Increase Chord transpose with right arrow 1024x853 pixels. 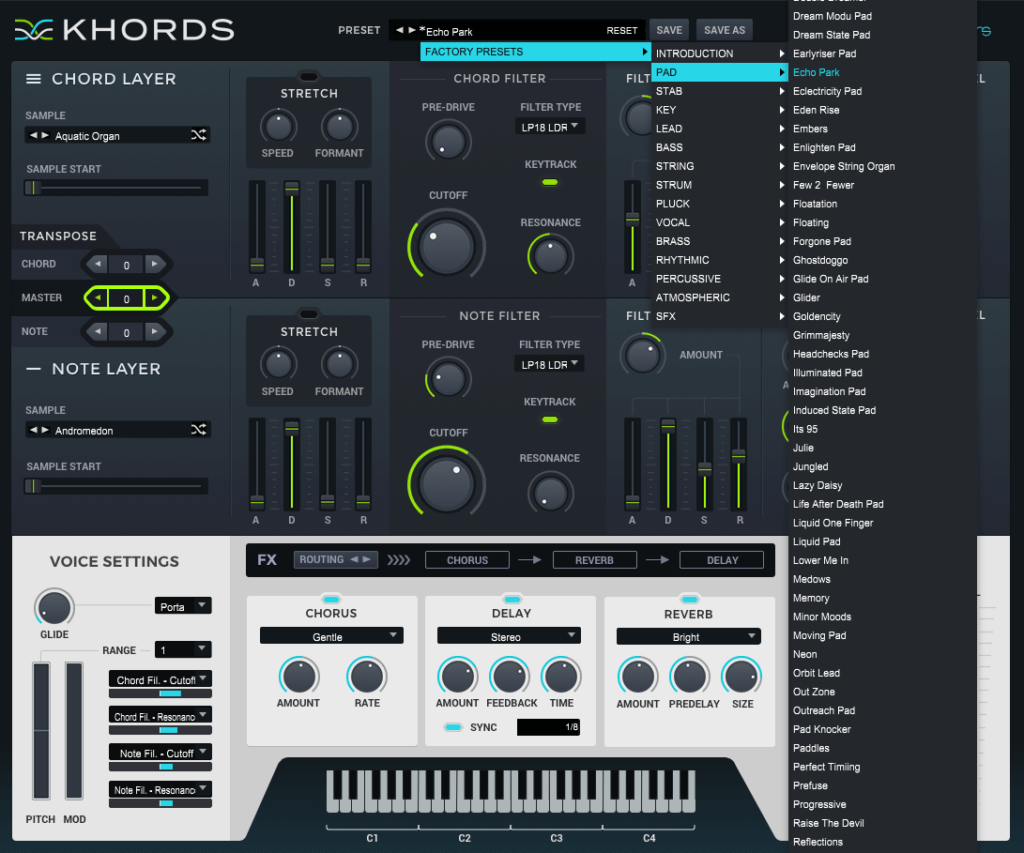pos(154,264)
